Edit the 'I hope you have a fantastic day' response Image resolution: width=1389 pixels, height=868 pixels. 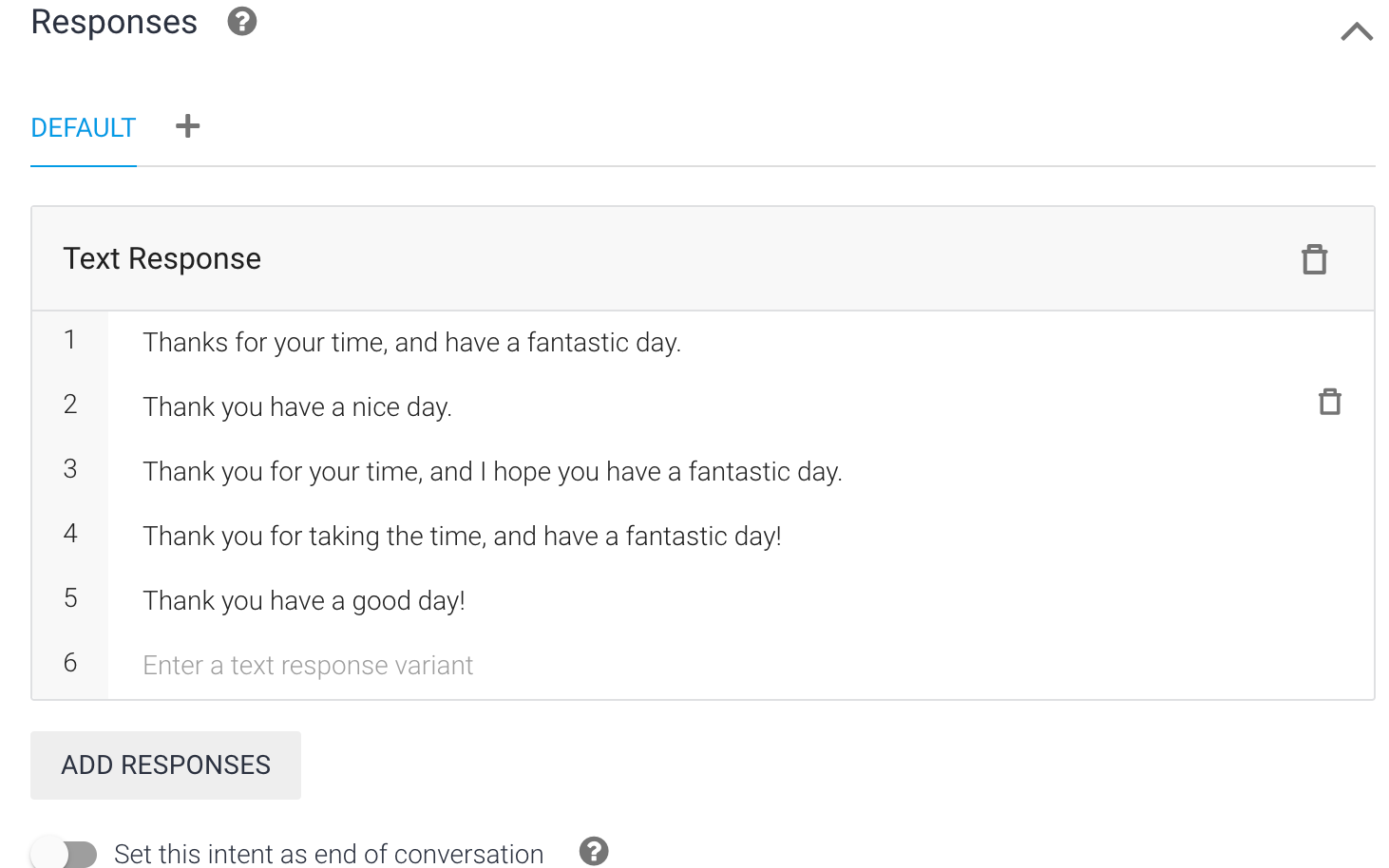[492, 472]
